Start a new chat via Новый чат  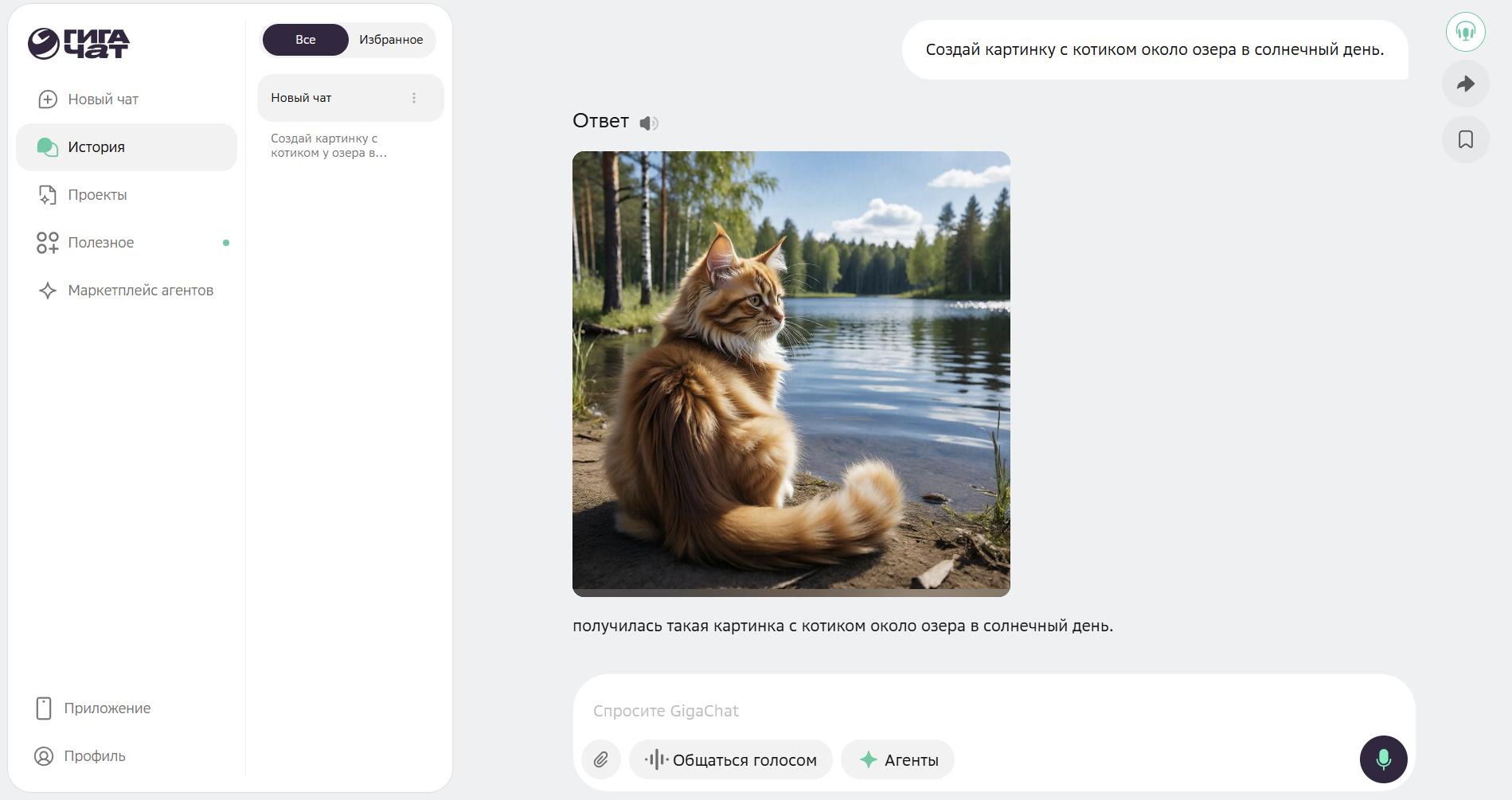[102, 100]
